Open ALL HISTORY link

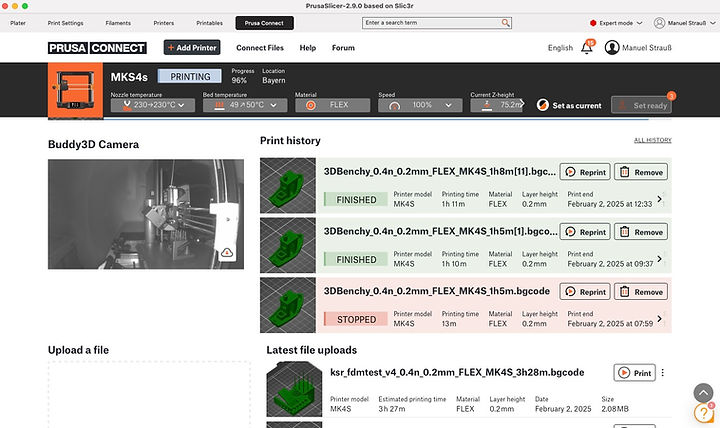pos(652,140)
